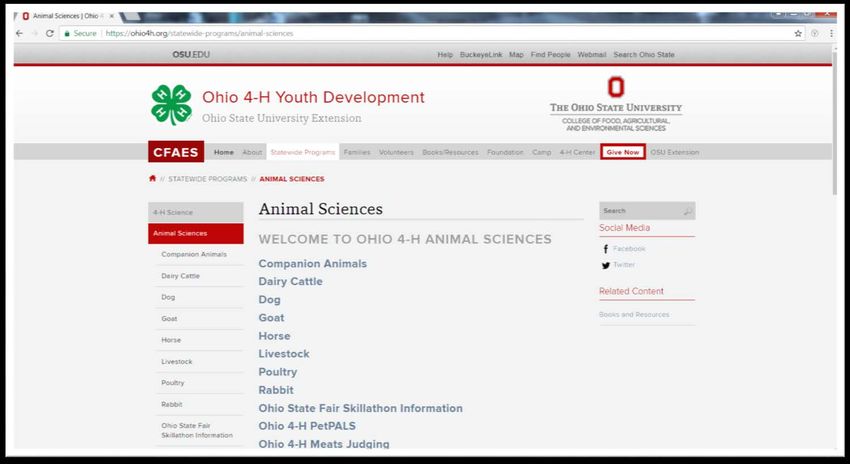Click the Webmail top bar link
Viewport: 850px width, 464px height.
591,55
